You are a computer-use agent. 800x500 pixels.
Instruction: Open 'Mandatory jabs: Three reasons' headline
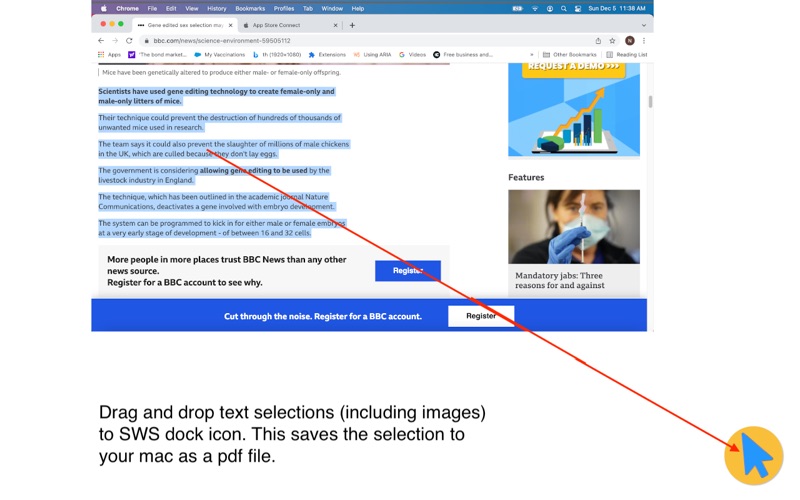[x=560, y=280]
